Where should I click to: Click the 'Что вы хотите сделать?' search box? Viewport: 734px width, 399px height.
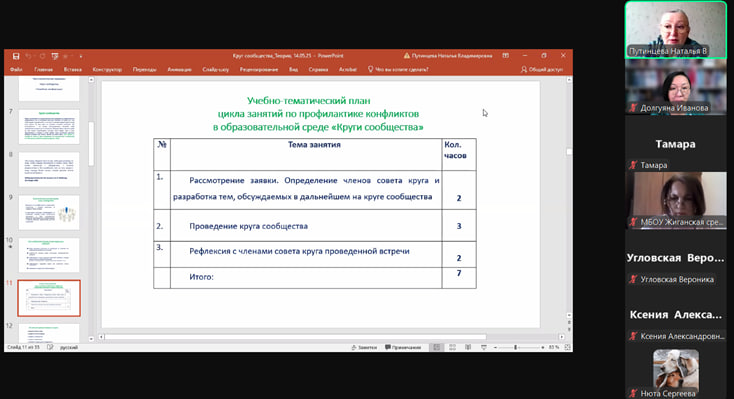[398, 69]
